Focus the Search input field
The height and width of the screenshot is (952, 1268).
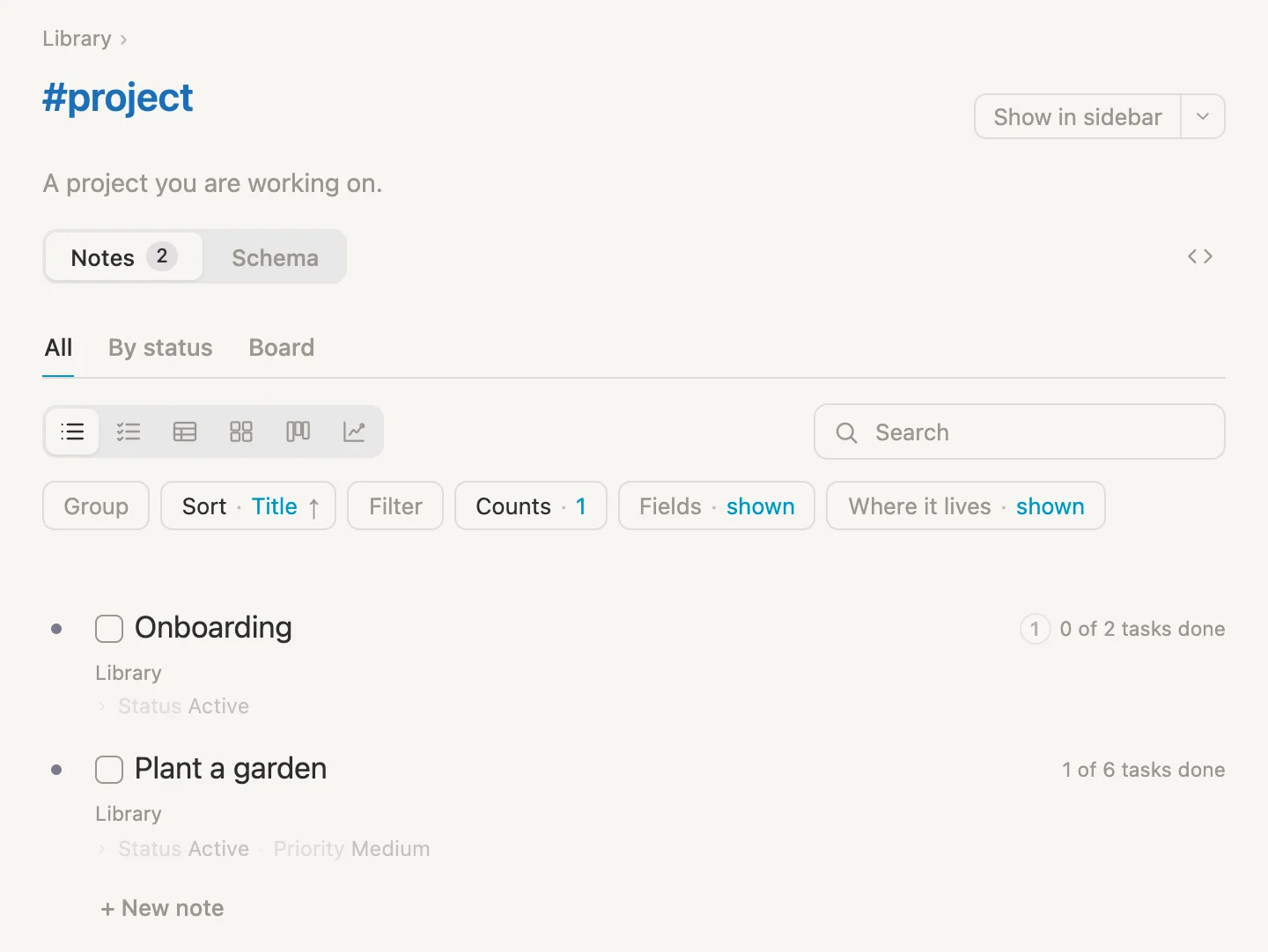[x=1020, y=432]
